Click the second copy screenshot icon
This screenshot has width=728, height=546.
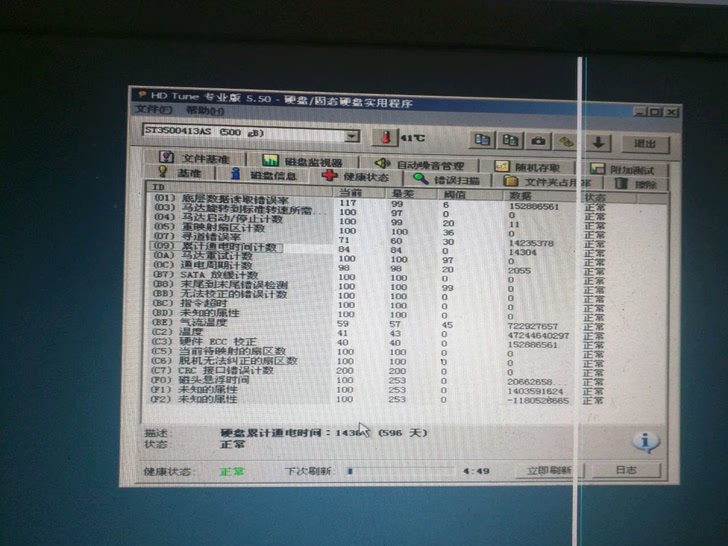pos(510,140)
